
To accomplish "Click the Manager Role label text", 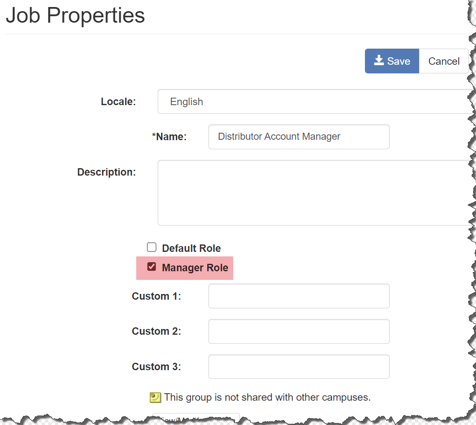I will [x=195, y=268].
